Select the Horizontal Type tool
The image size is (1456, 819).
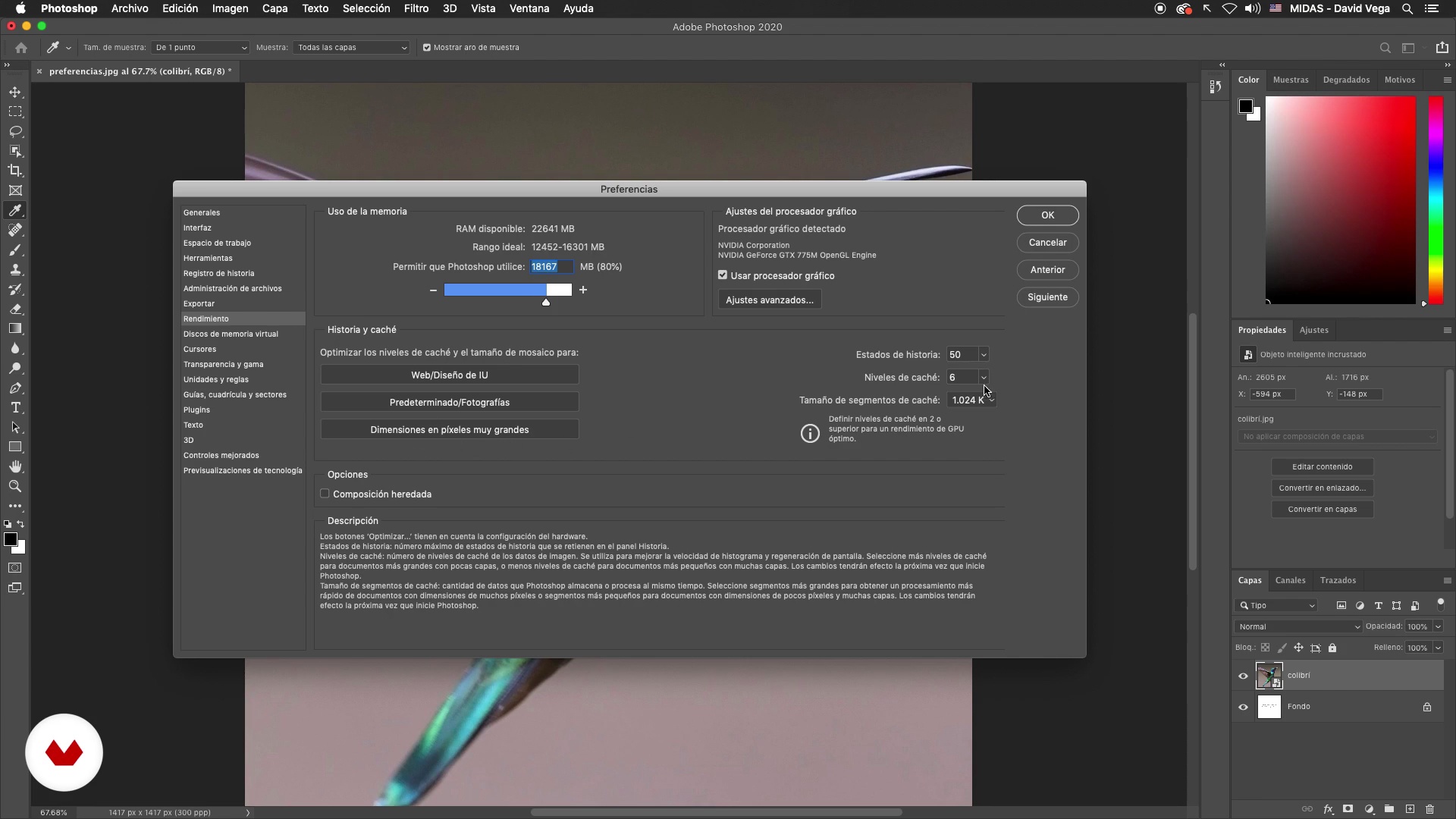pos(15,407)
